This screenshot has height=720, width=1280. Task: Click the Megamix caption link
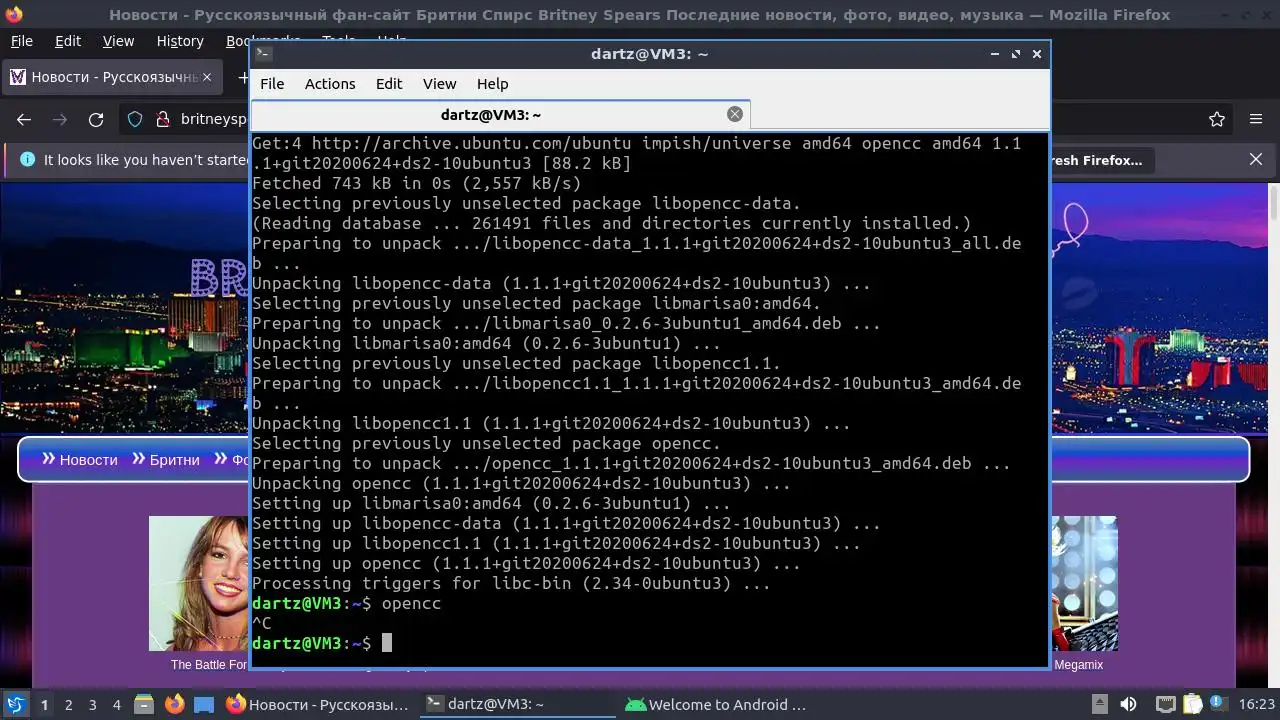click(x=1079, y=664)
